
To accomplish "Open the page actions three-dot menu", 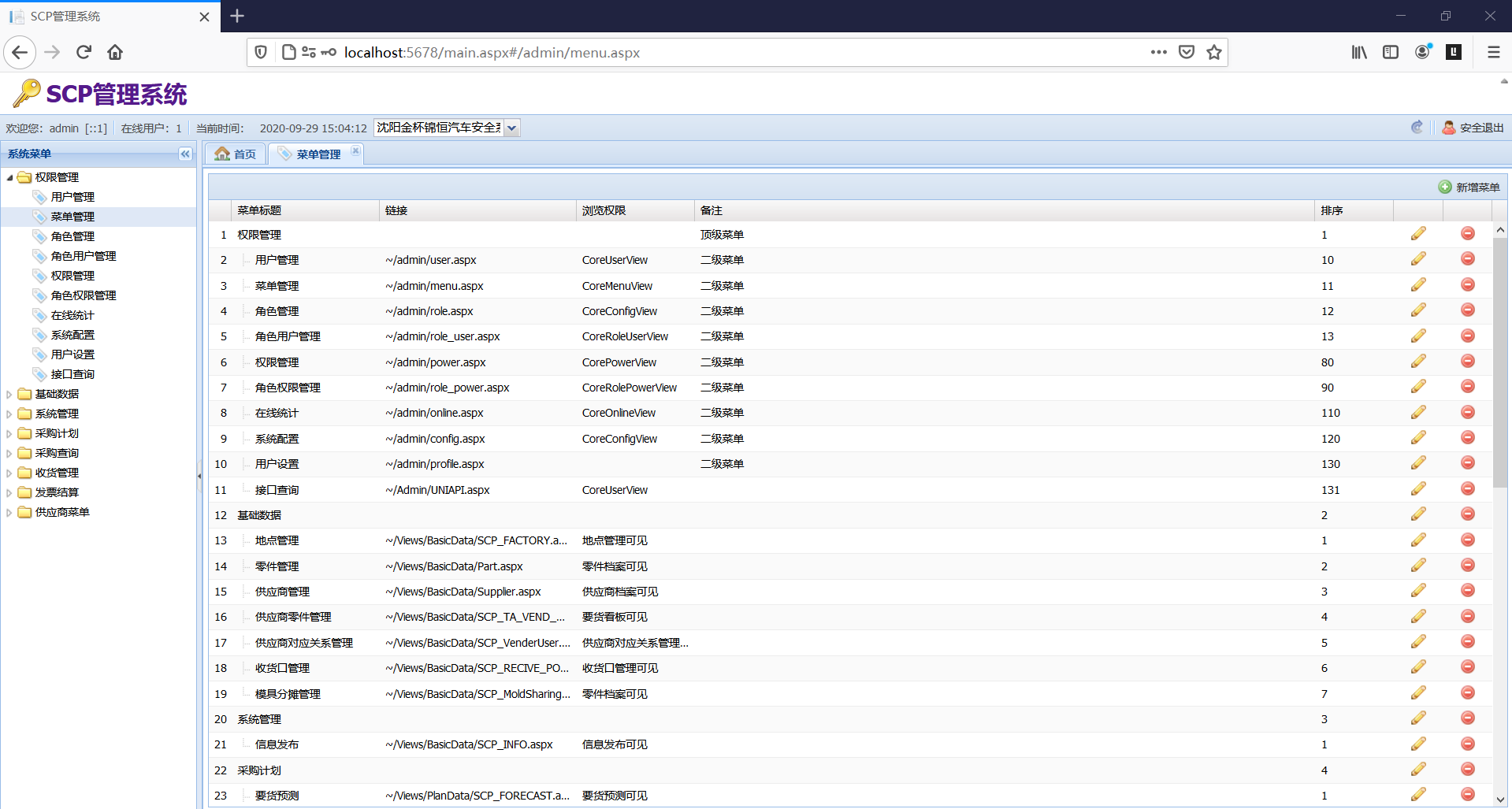I will pyautogui.click(x=1158, y=52).
